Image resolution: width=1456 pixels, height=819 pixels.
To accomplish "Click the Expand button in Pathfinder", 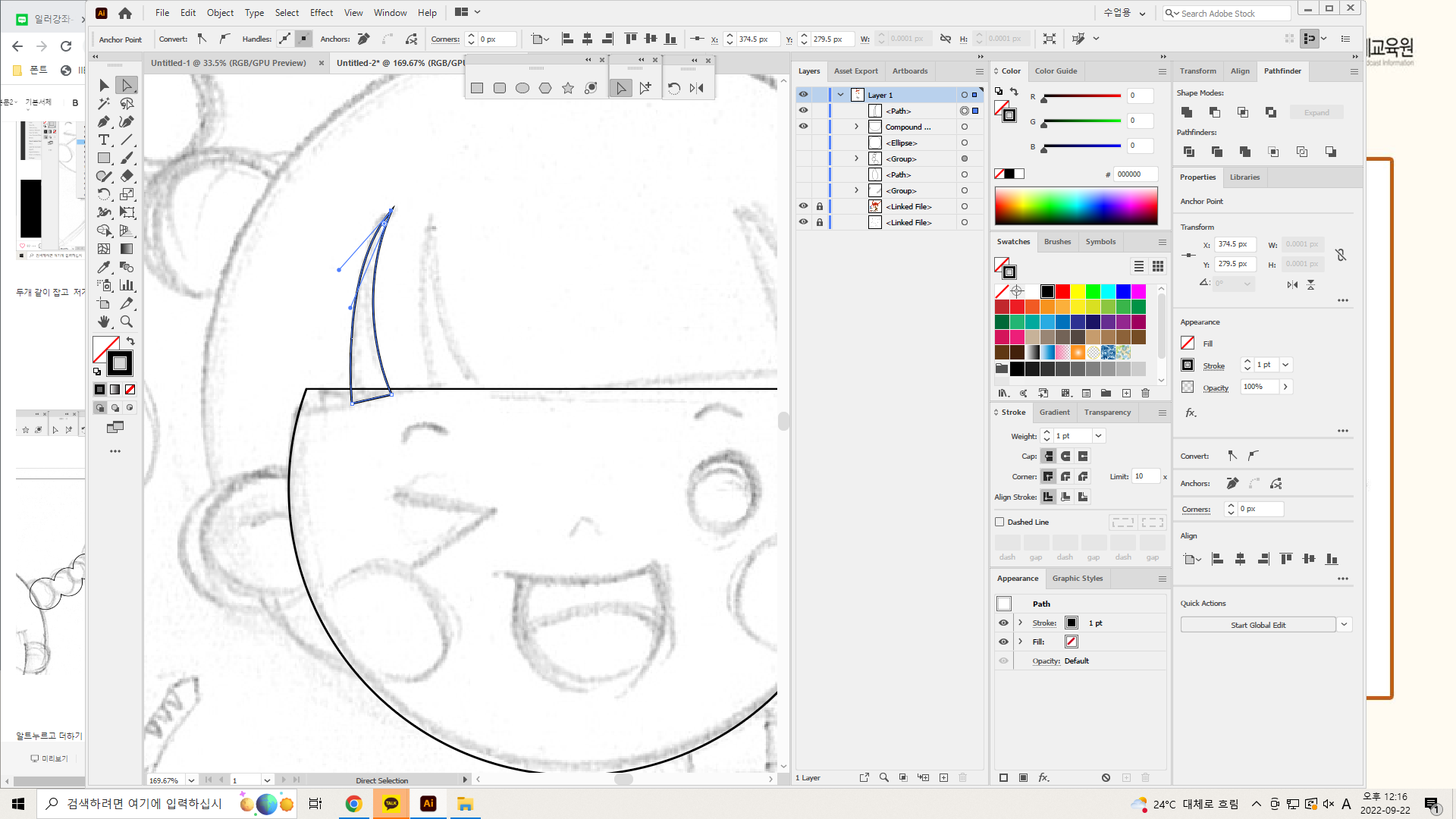I will tap(1316, 112).
